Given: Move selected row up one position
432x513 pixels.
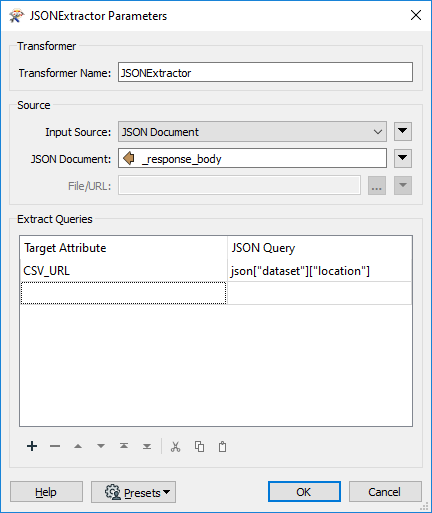Looking at the screenshot, I should pos(78,446).
